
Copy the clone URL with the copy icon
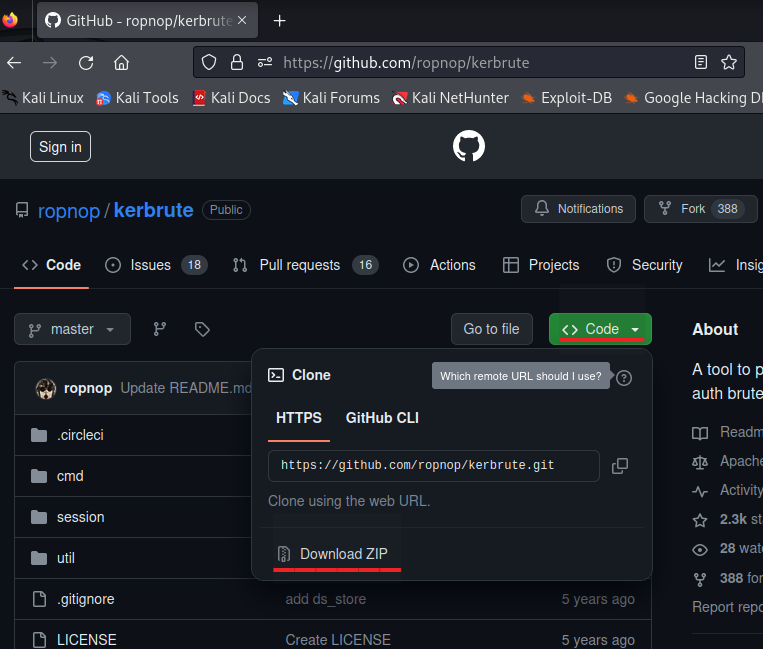click(x=619, y=466)
